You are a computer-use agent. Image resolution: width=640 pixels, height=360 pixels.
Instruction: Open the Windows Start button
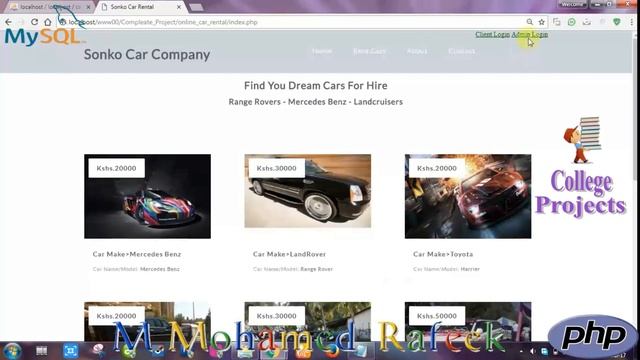(12, 351)
